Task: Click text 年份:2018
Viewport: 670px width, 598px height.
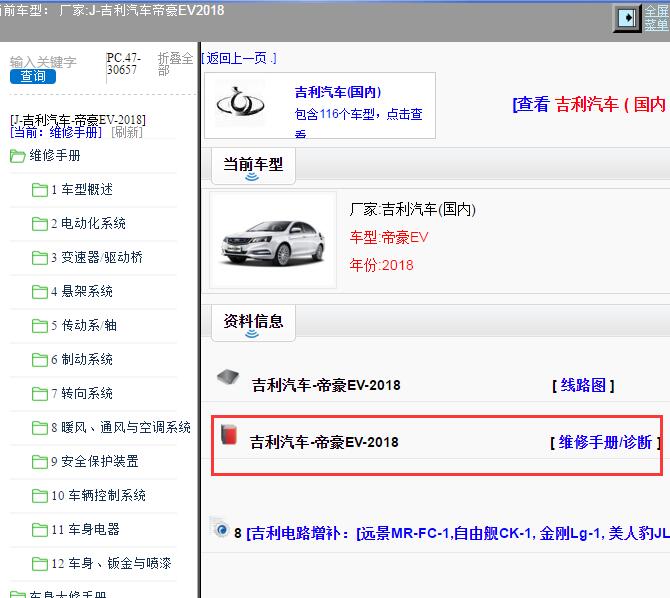Action: click(382, 265)
